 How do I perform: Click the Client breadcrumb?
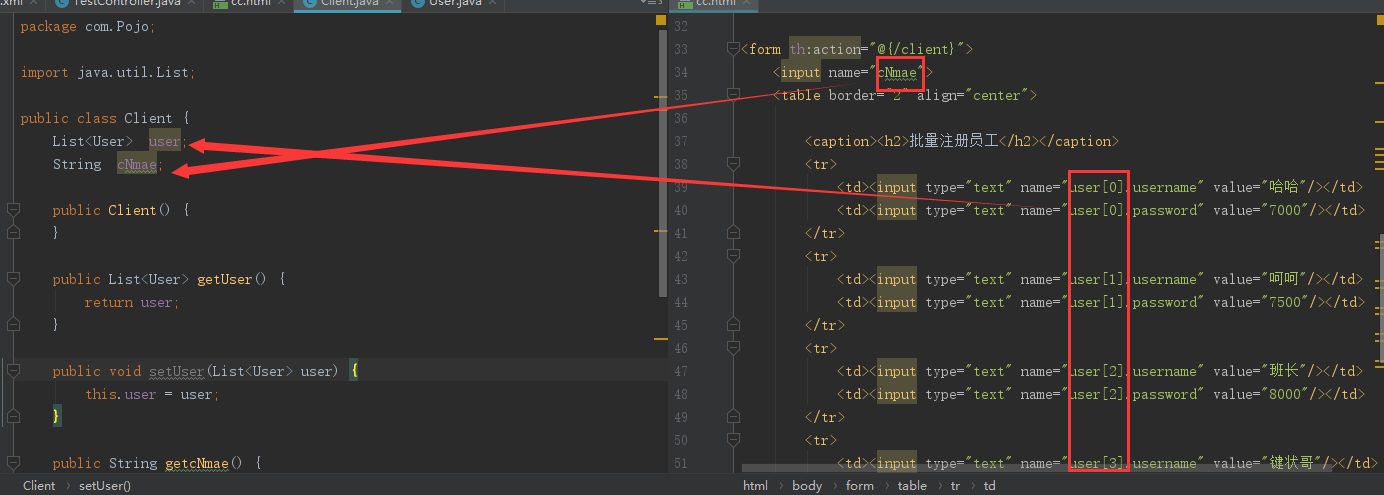click(x=39, y=486)
